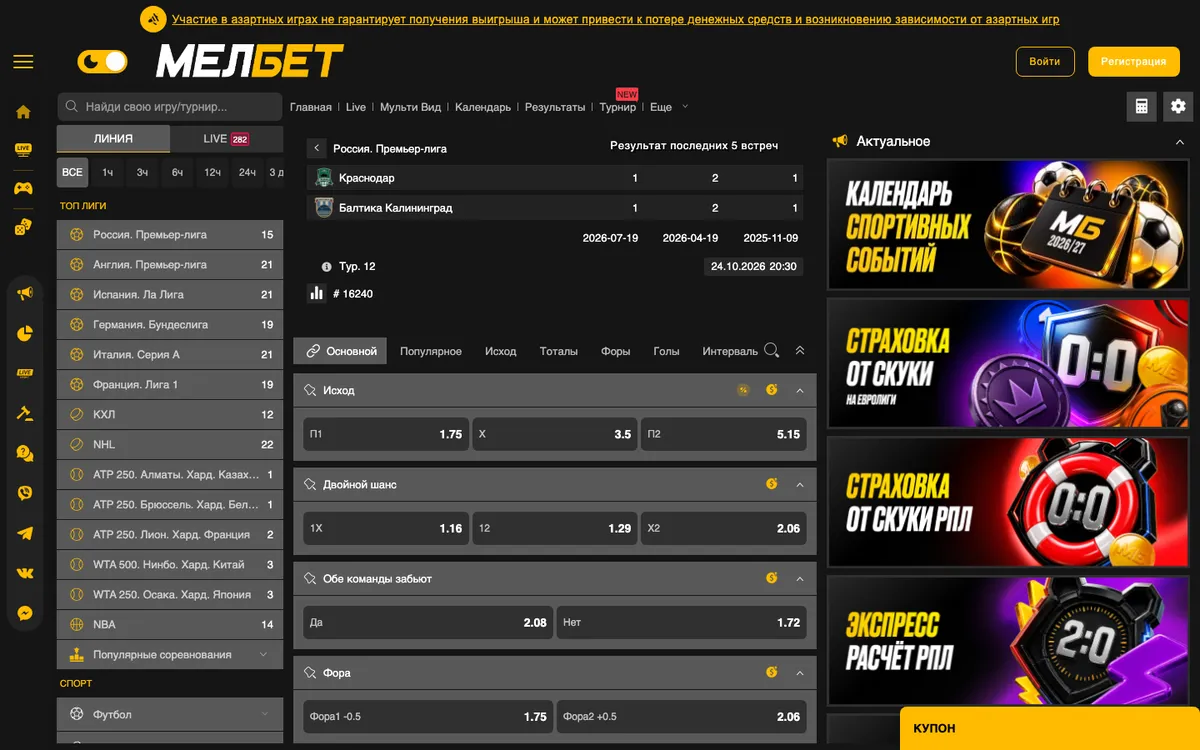Collapse the Исход market section
Screen dimensions: 1200x750
point(800,390)
